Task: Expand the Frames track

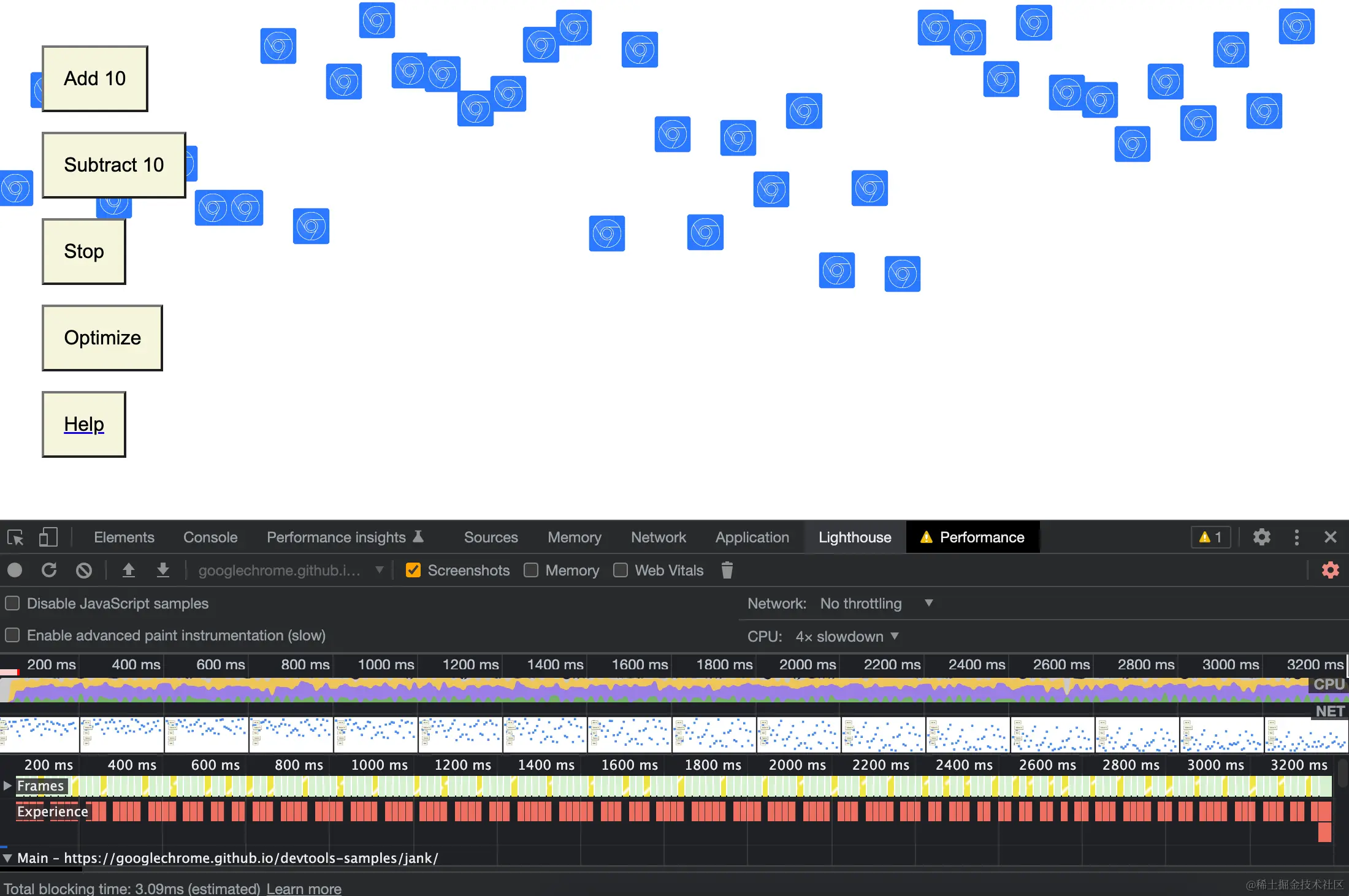Action: point(7,785)
